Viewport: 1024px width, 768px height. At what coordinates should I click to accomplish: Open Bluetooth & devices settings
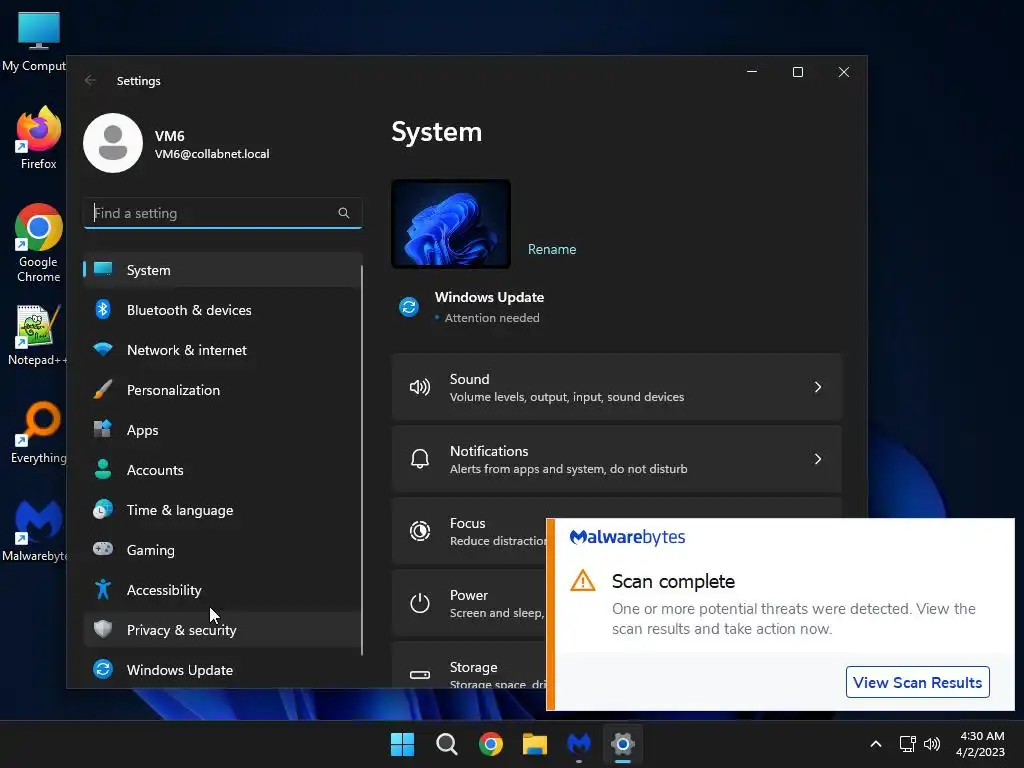pos(222,310)
